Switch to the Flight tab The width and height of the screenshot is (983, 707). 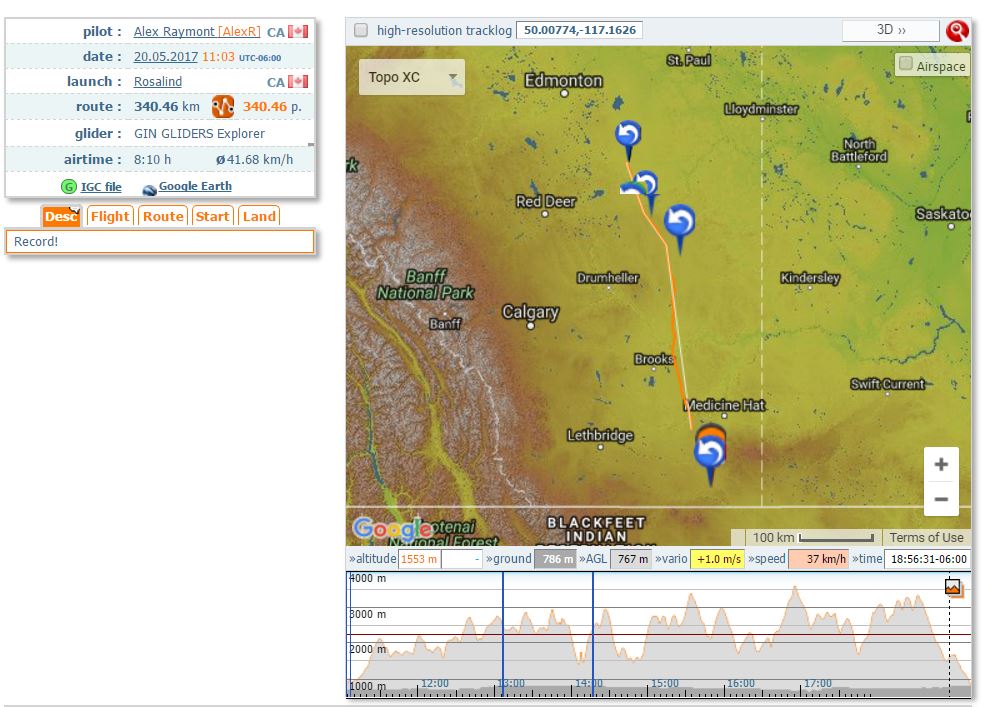tap(110, 216)
